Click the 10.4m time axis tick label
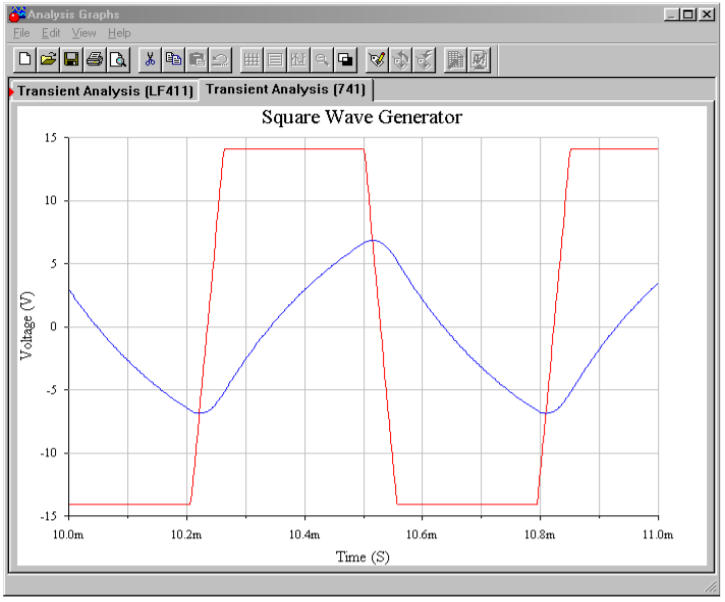Screen dimensions: 725x602 (x=304, y=535)
